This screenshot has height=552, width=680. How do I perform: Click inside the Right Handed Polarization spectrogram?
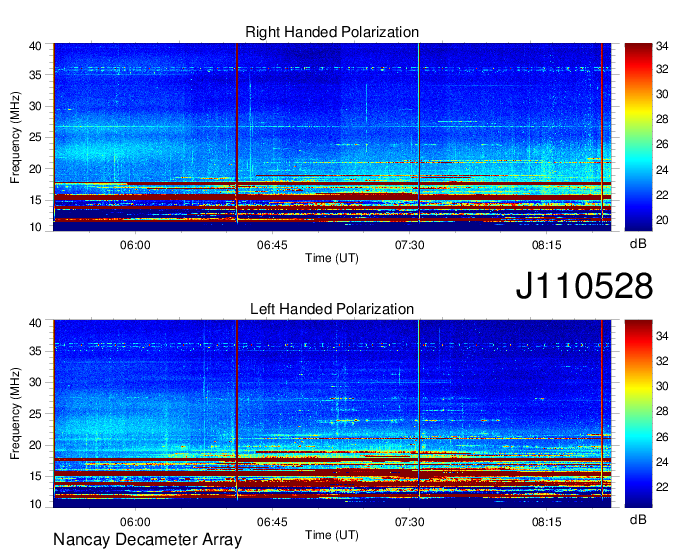332,137
